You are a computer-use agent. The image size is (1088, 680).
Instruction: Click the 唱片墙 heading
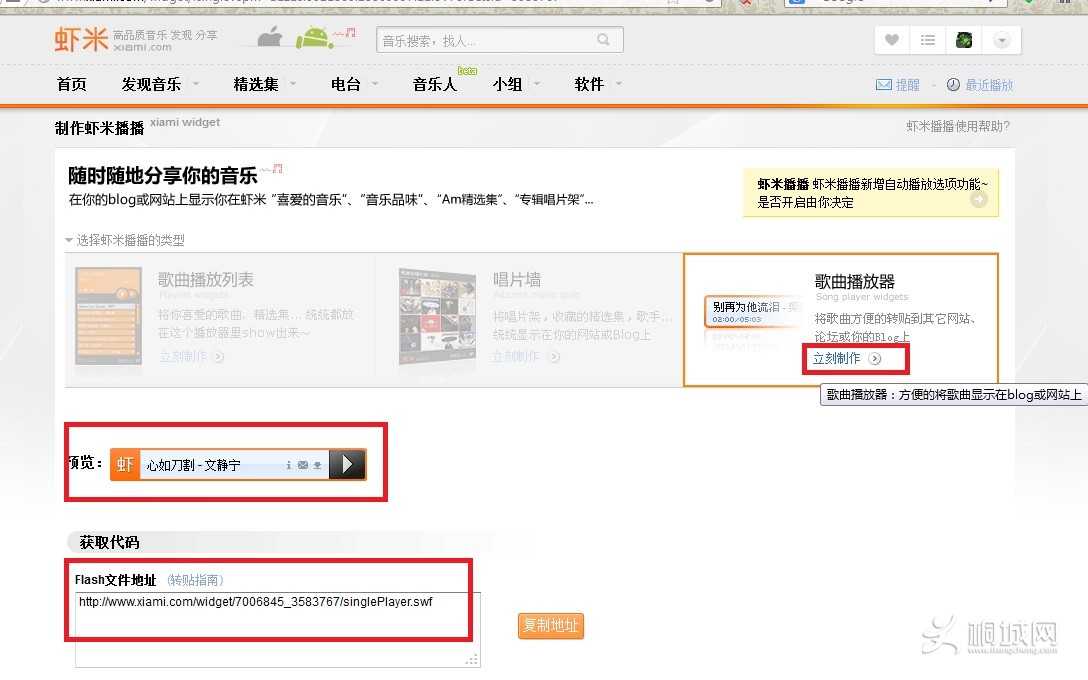pos(517,280)
